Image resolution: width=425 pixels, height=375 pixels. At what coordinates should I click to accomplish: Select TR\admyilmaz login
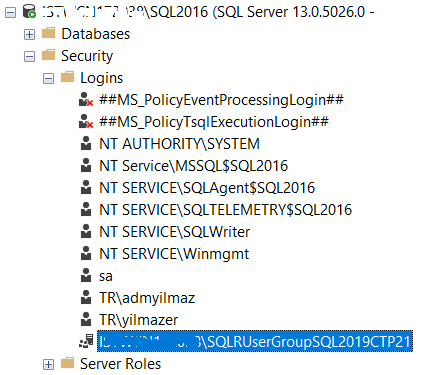(147, 298)
